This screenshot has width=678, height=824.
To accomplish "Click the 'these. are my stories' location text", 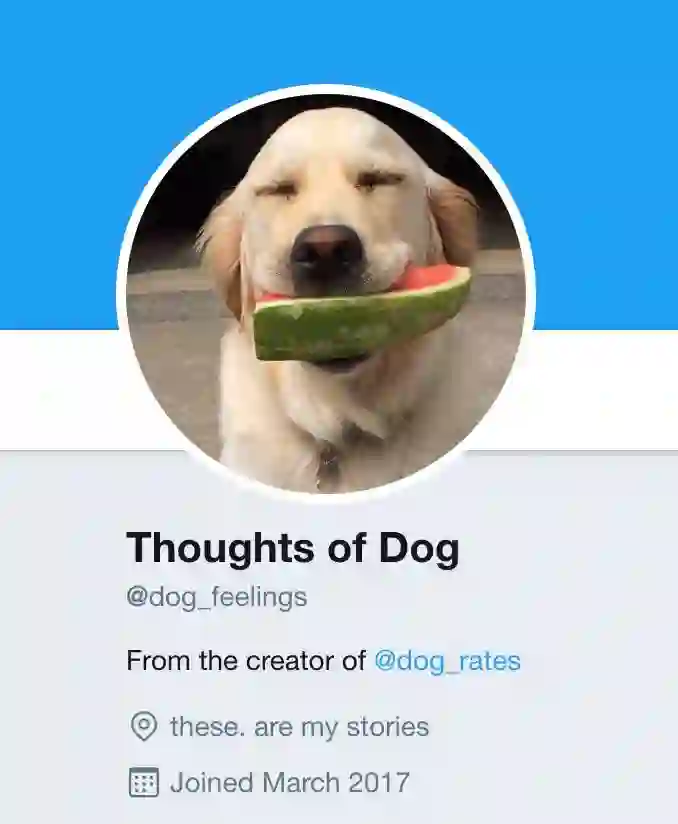I will [300, 727].
